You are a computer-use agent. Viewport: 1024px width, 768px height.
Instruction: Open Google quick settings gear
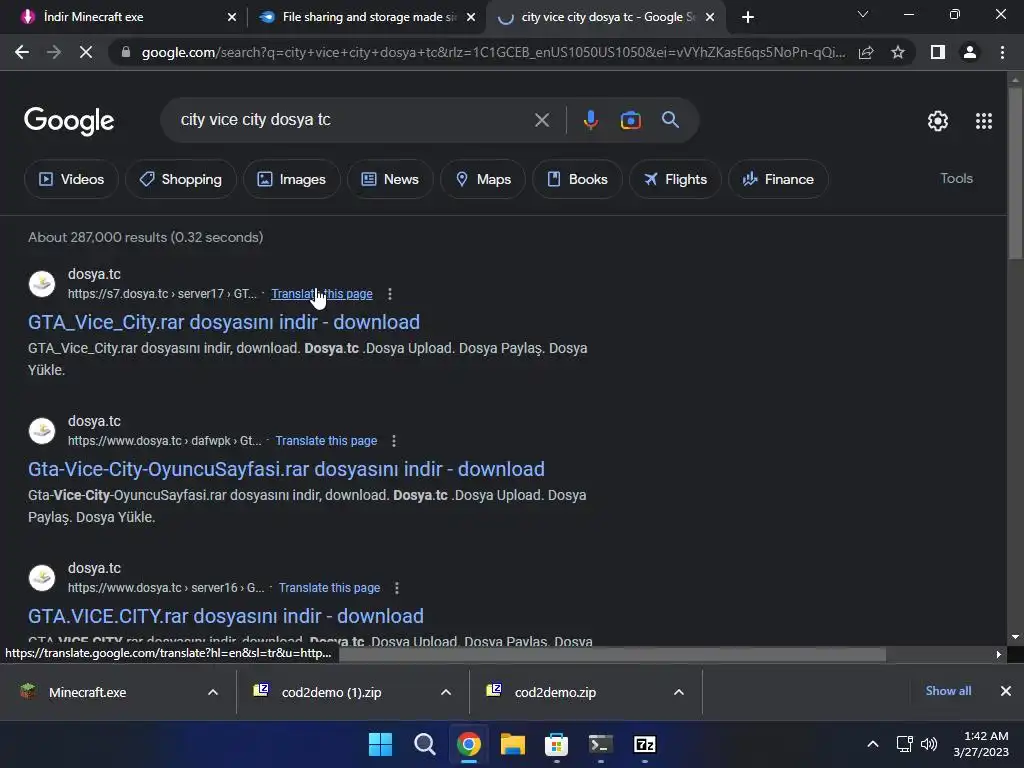point(938,121)
